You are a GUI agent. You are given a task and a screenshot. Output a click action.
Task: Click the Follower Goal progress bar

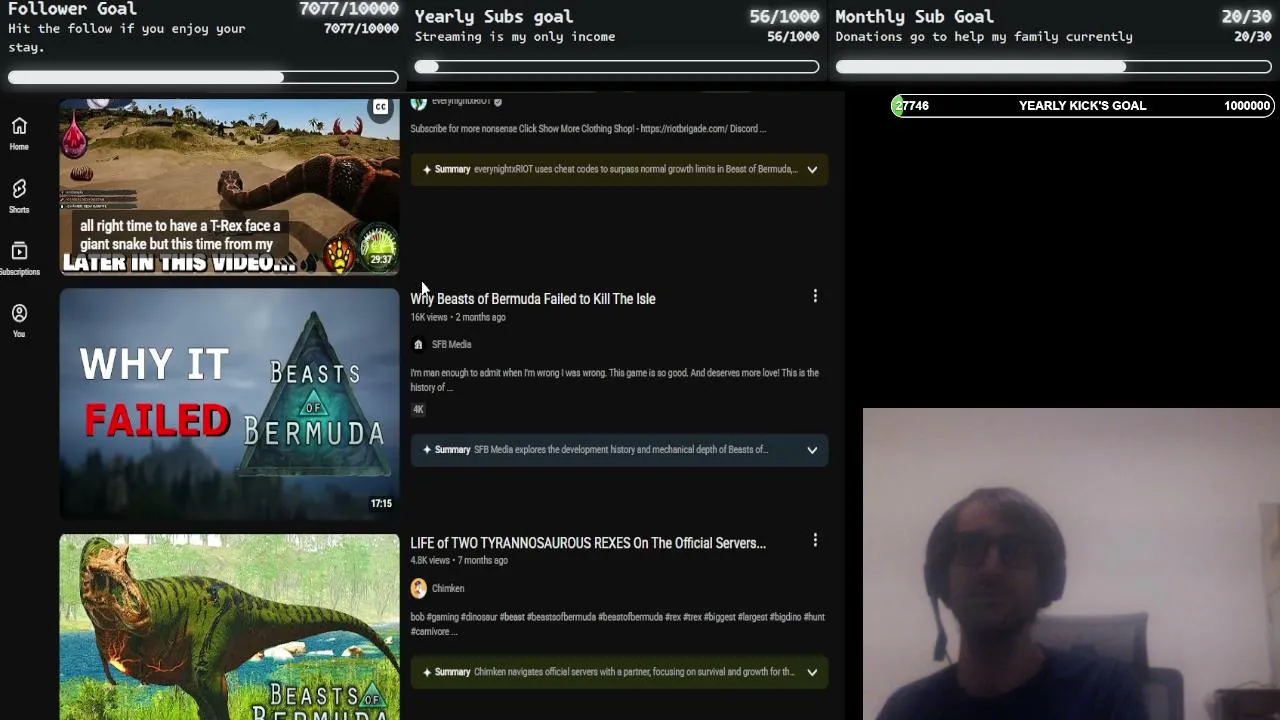(x=203, y=77)
